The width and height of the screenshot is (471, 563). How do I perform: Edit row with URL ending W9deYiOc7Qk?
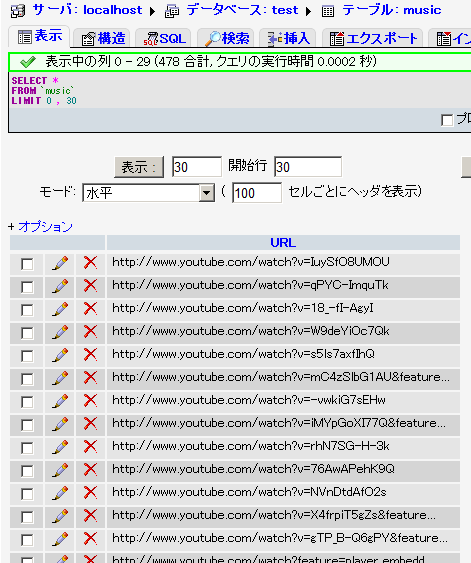point(60,332)
